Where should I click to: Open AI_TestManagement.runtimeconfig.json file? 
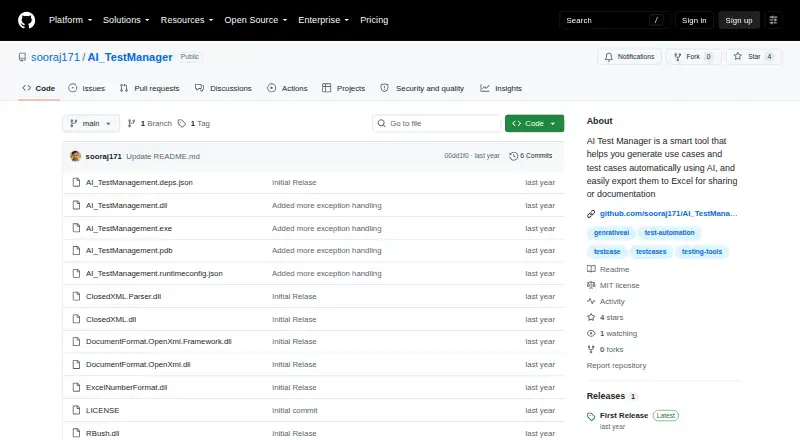(x=154, y=274)
